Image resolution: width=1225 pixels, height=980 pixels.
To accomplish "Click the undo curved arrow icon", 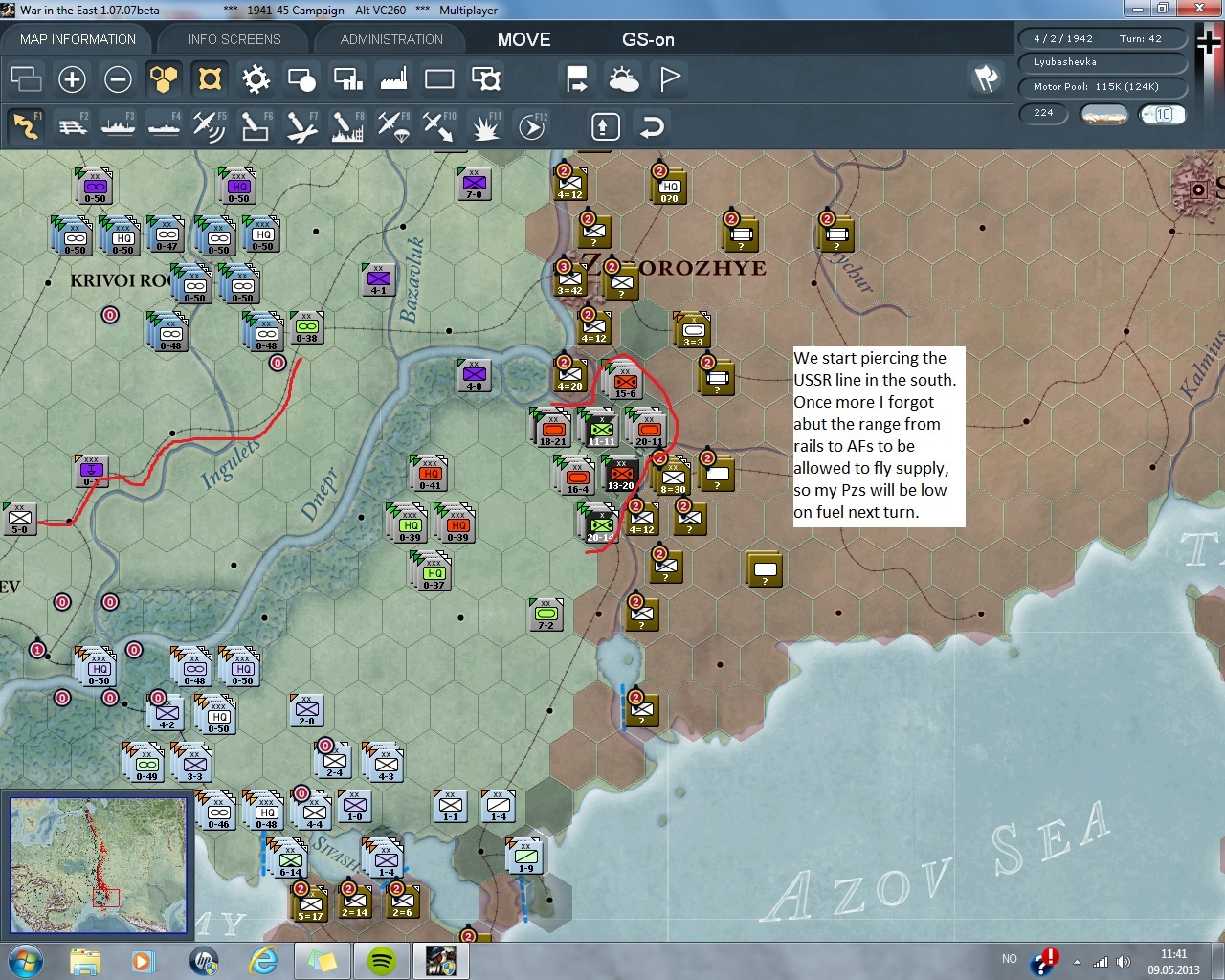I will point(652,126).
